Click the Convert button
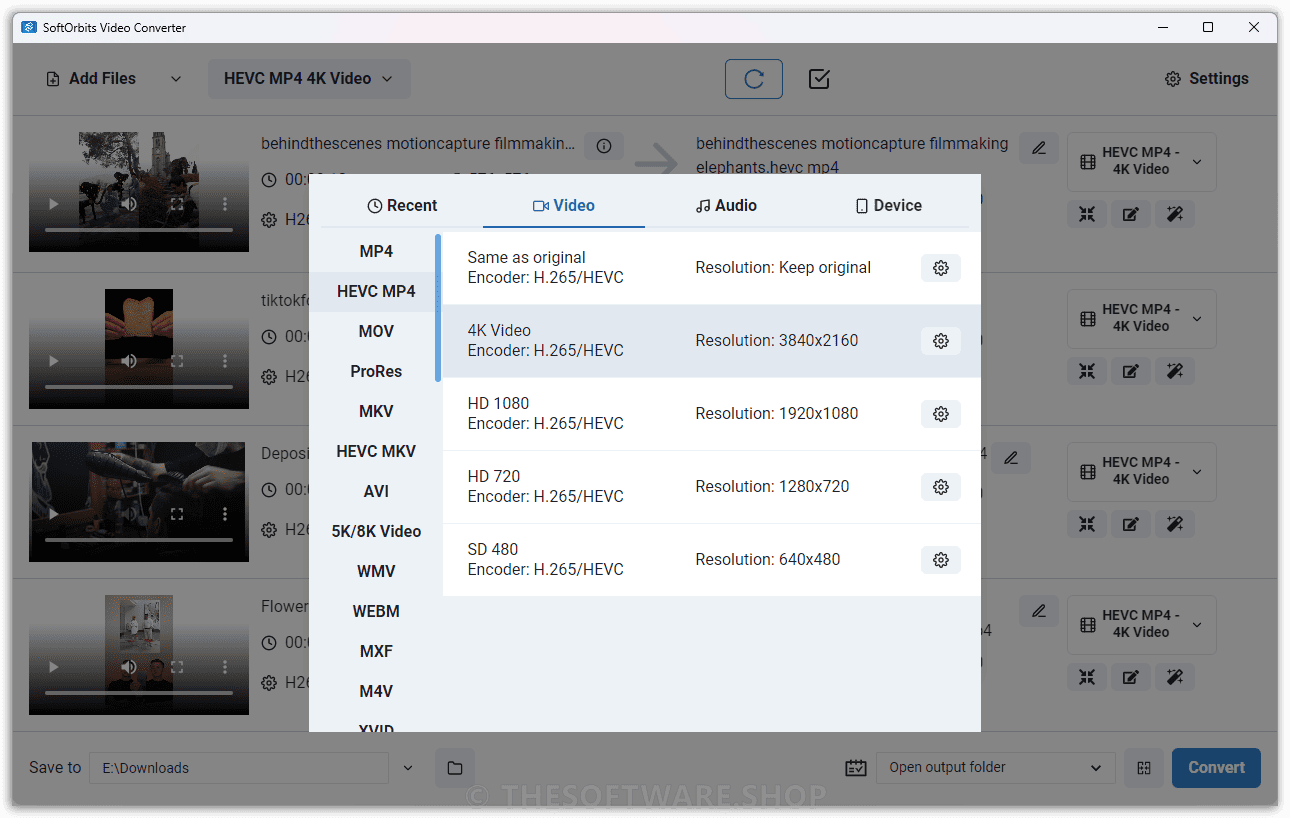 (x=1216, y=768)
